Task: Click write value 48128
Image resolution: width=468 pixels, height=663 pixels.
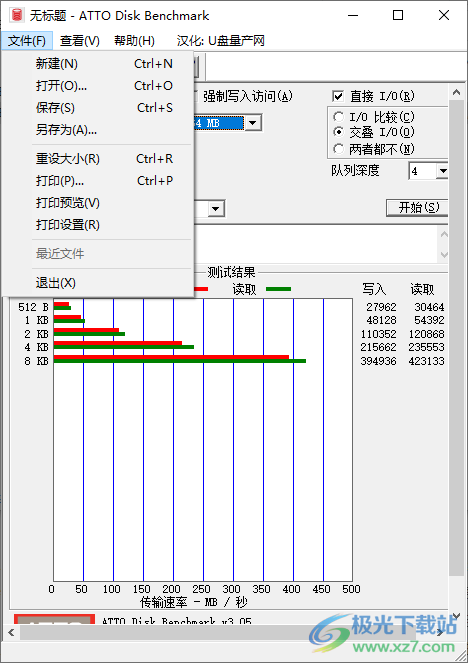Action: 382,321
